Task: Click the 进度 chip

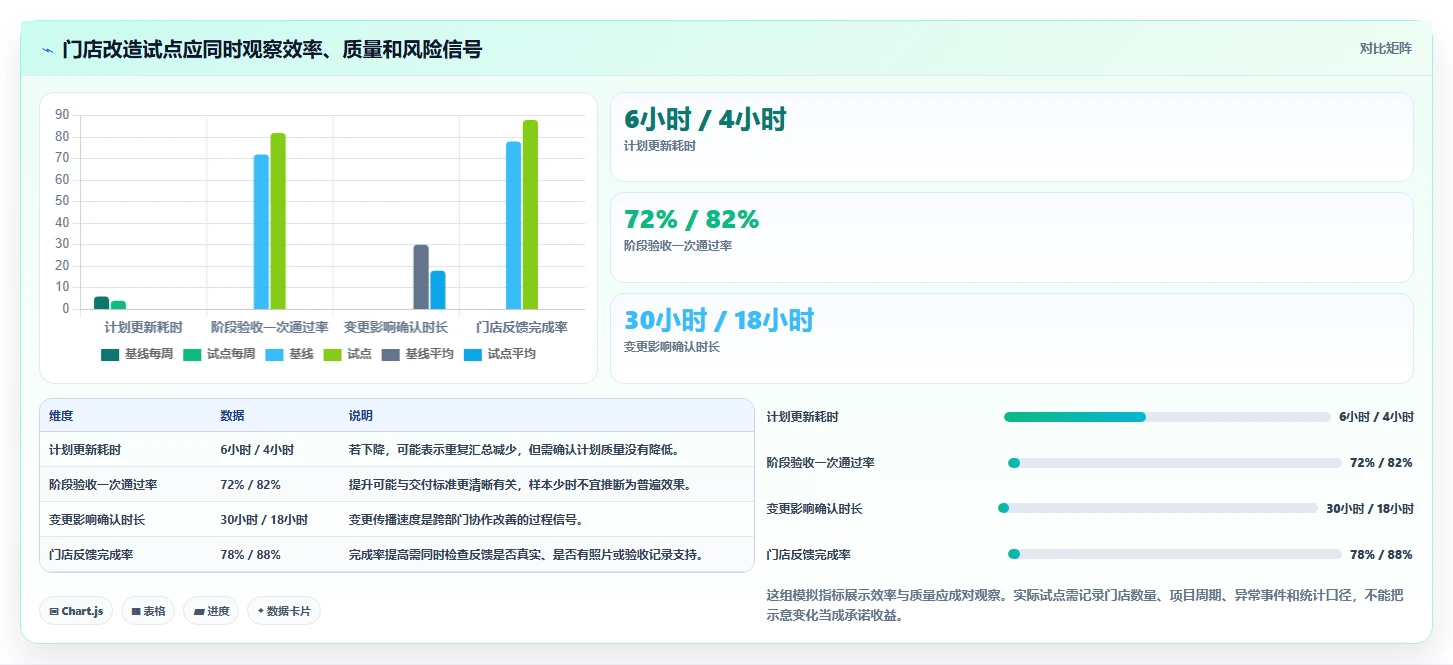Action: (211, 611)
